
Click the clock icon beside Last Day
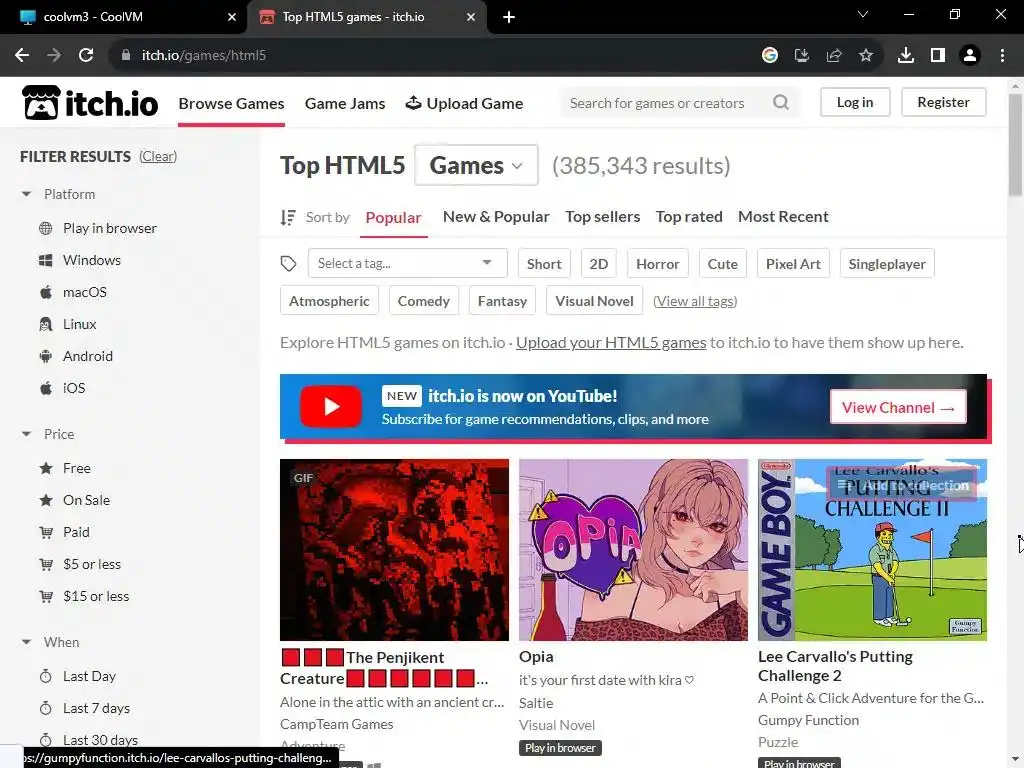46,676
